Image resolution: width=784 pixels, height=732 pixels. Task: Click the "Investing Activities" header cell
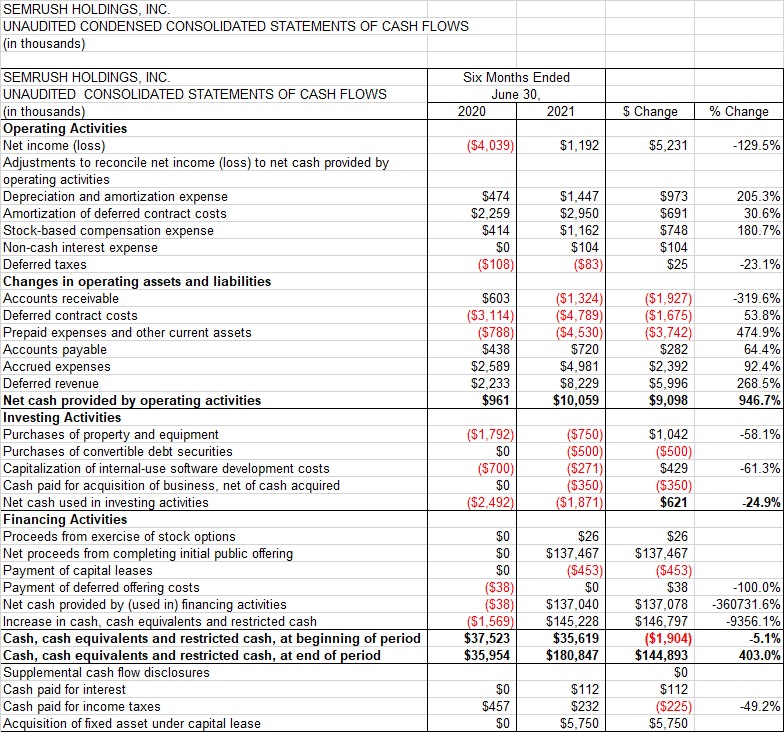(x=62, y=418)
